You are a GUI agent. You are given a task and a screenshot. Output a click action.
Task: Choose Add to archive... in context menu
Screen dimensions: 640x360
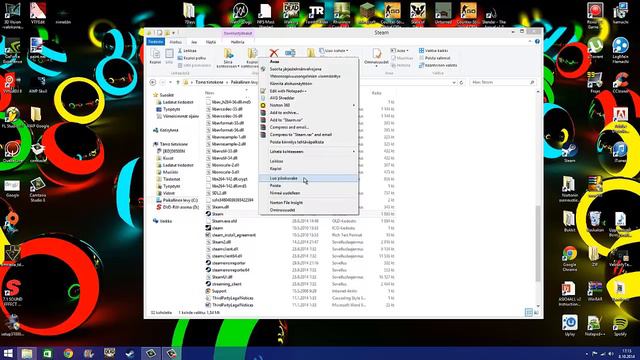tap(309, 113)
